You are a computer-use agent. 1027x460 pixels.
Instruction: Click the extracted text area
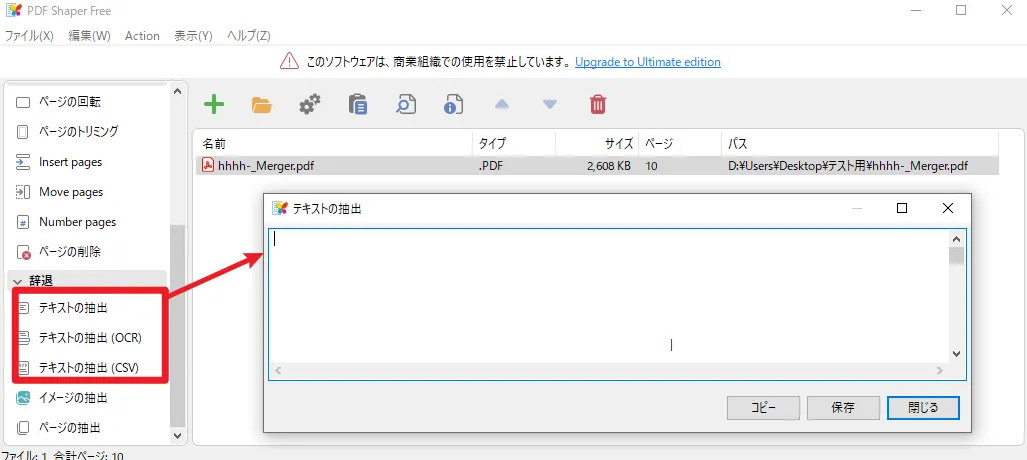[609, 296]
